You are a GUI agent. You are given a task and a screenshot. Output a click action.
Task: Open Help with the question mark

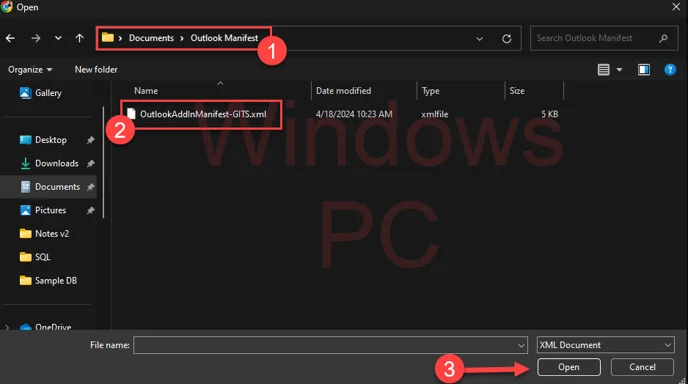(x=670, y=70)
